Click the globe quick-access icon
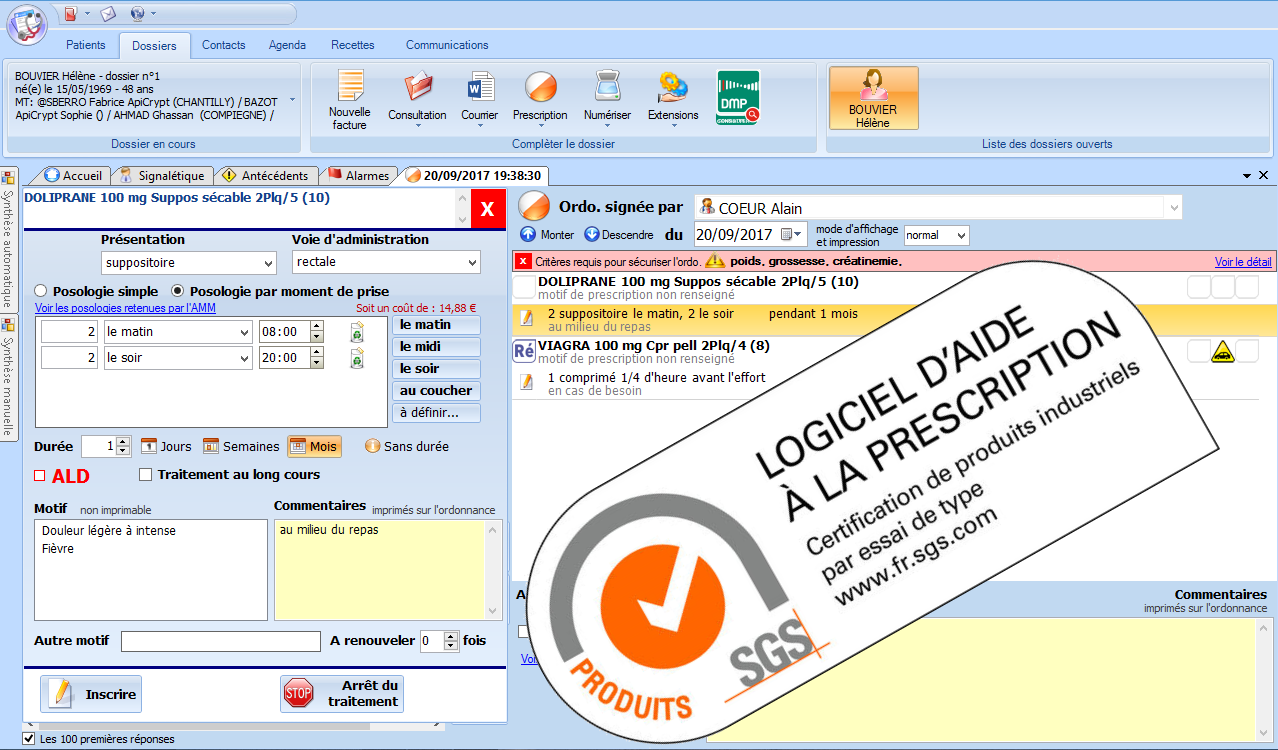Viewport: 1278px width, 750px height. [x=137, y=13]
